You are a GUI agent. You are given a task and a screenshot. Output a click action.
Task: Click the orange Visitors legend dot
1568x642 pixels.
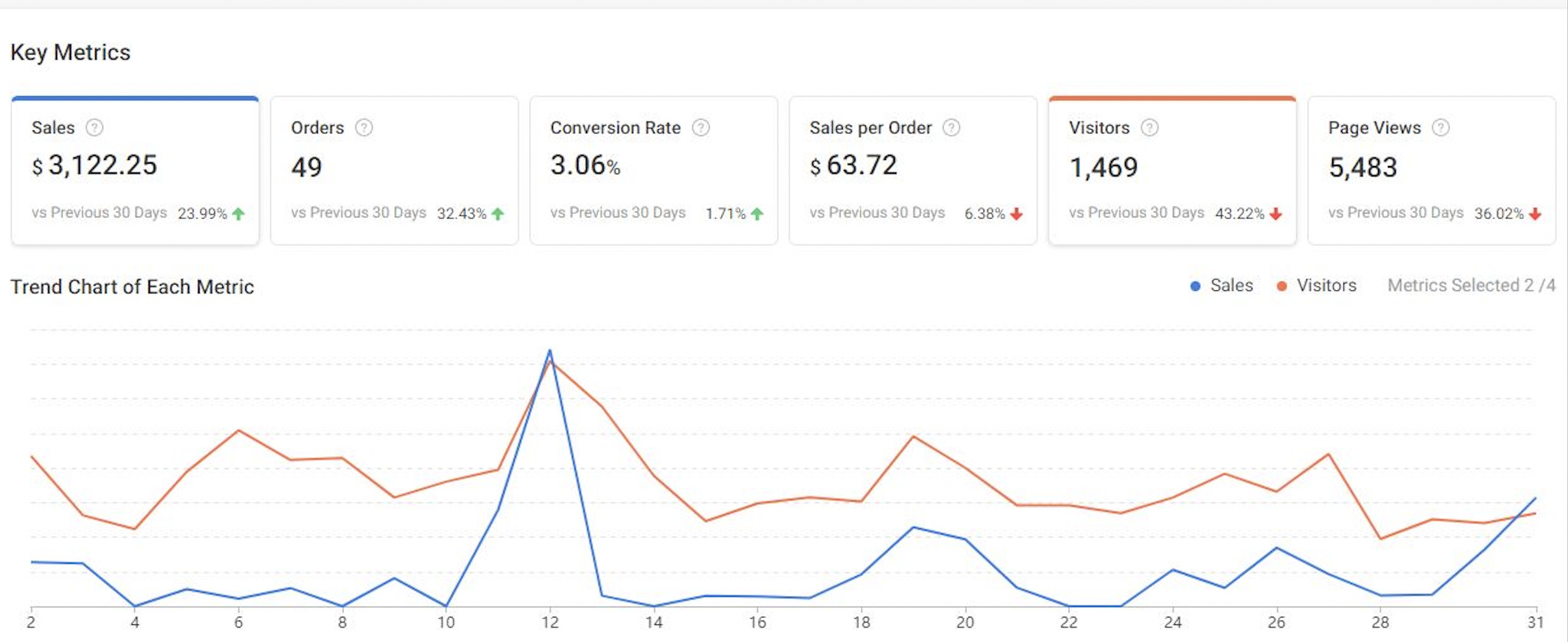pyautogui.click(x=1282, y=286)
